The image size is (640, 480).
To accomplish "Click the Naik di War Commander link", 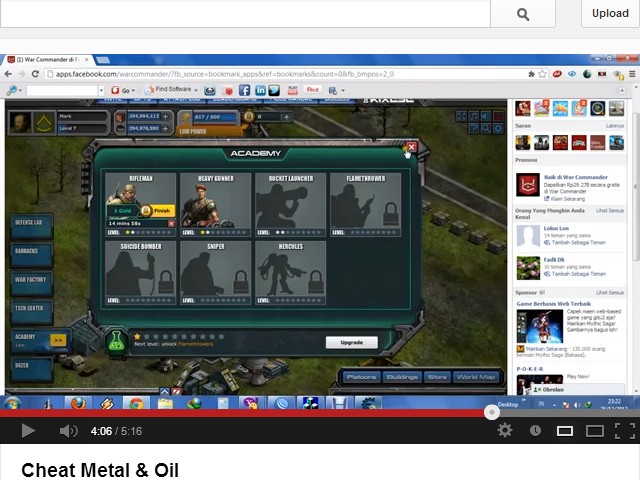I will pyautogui.click(x=576, y=177).
